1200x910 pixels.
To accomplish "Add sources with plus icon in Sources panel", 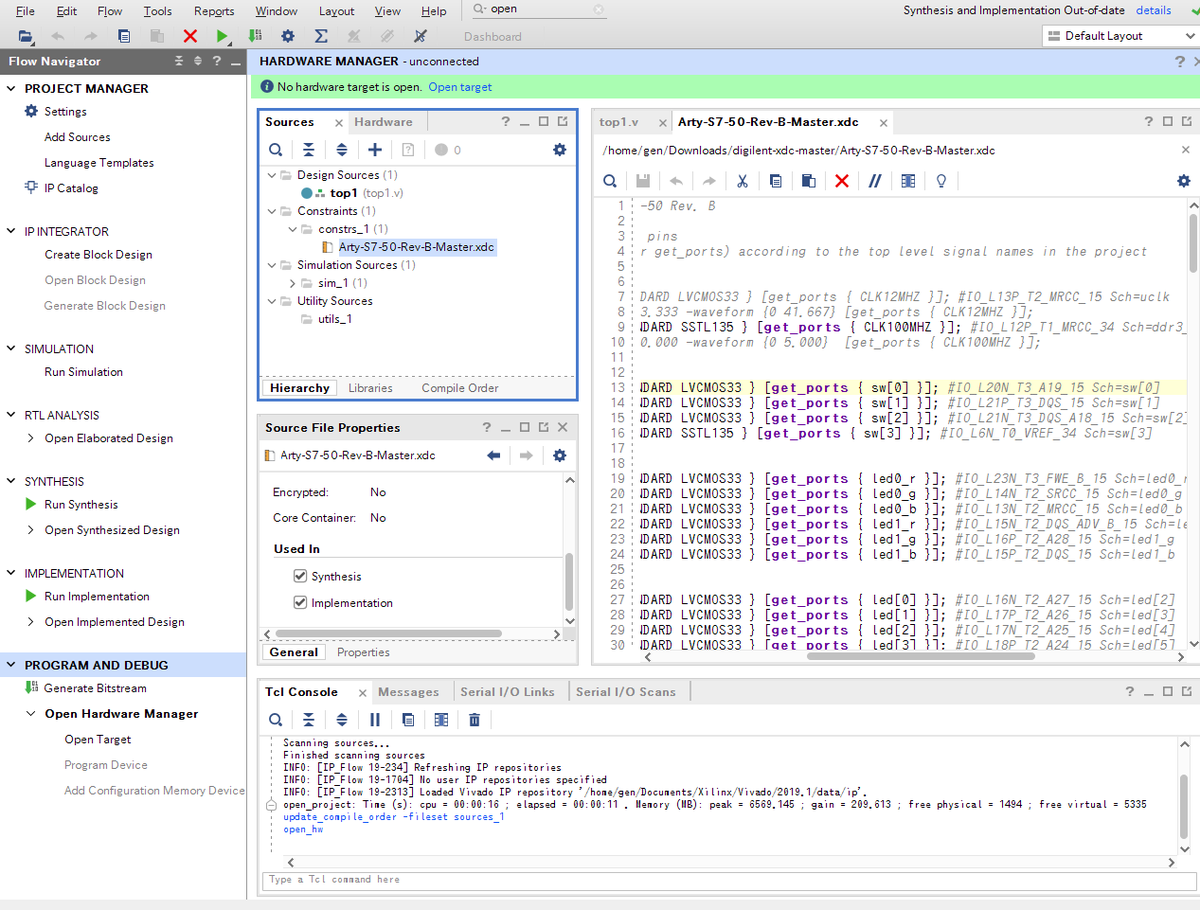I will pyautogui.click(x=374, y=150).
